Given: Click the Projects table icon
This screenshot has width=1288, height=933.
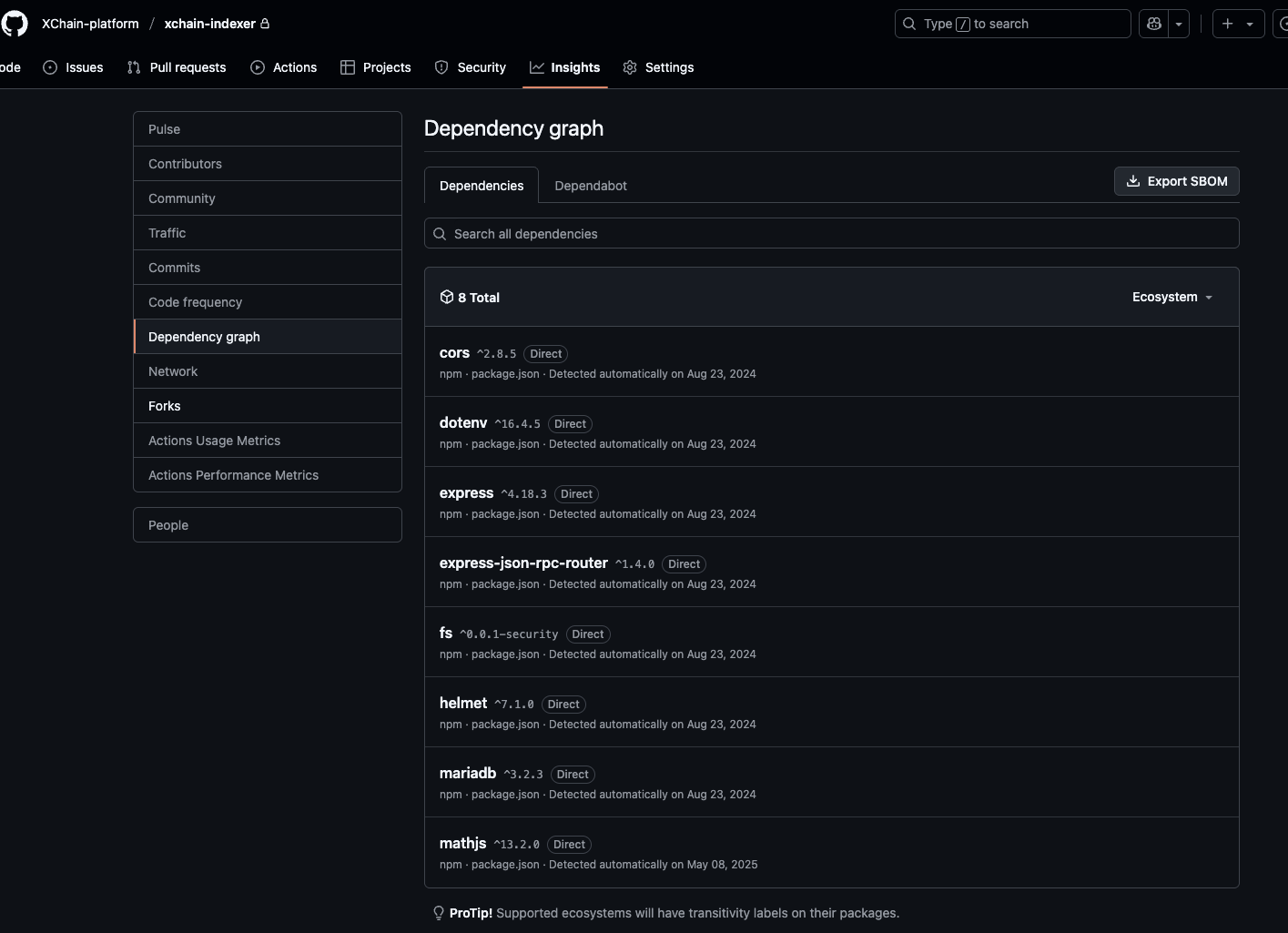Looking at the screenshot, I should 348,67.
